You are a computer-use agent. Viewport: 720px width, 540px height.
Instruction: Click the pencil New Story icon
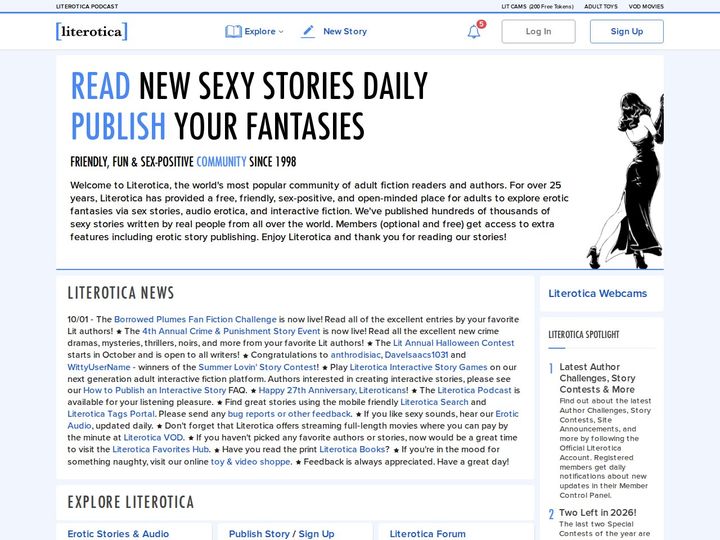click(308, 31)
